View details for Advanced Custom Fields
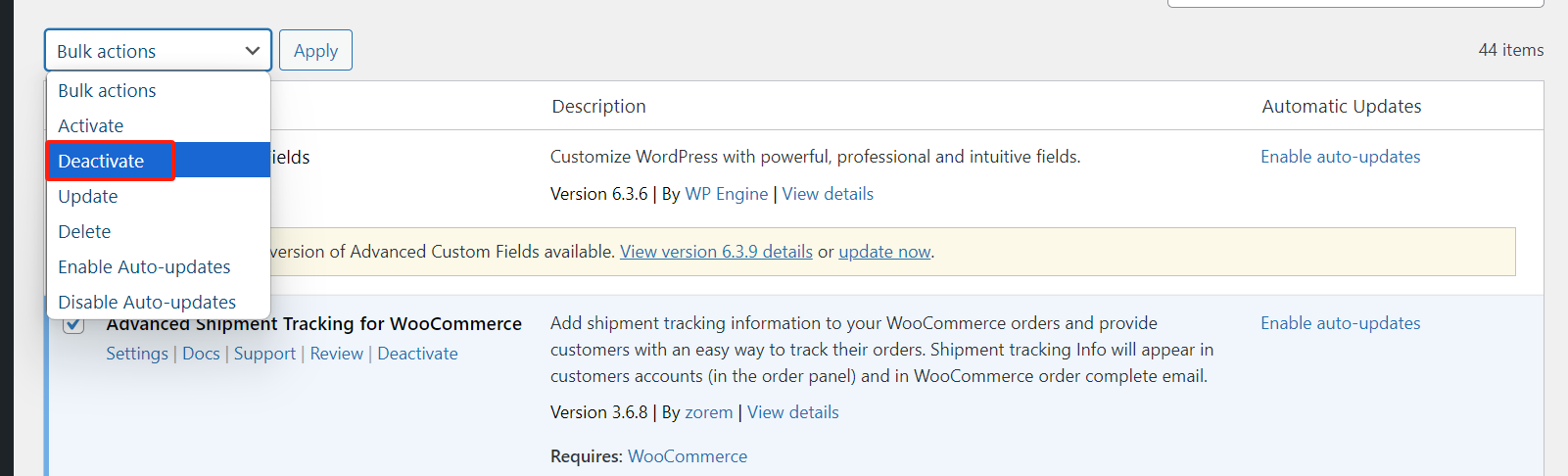 point(828,194)
